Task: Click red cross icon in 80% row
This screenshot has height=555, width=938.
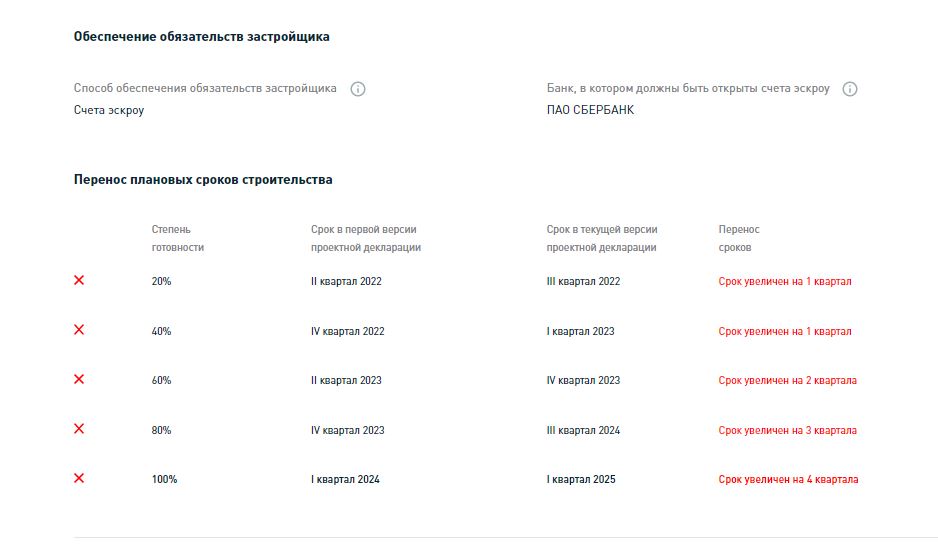Action: 79,429
